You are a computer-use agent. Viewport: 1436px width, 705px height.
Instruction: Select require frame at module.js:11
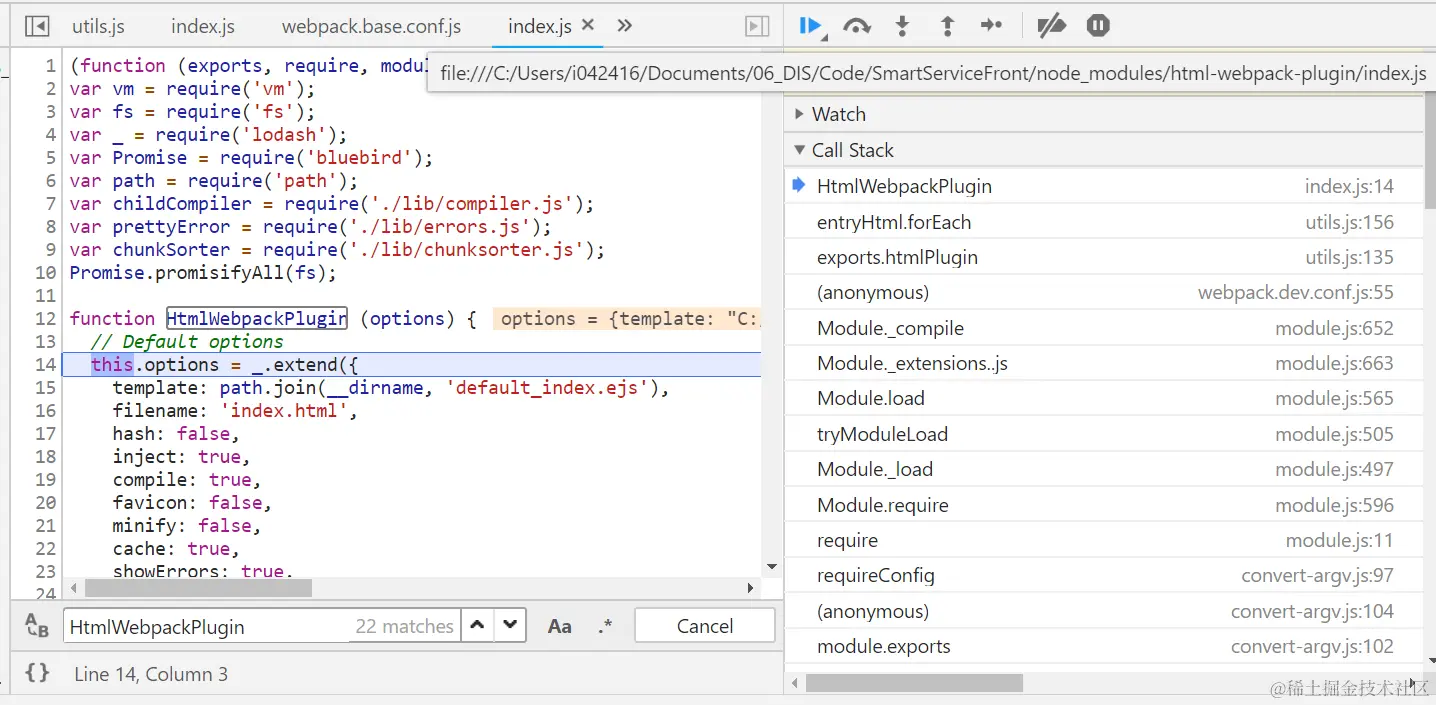pos(1103,540)
